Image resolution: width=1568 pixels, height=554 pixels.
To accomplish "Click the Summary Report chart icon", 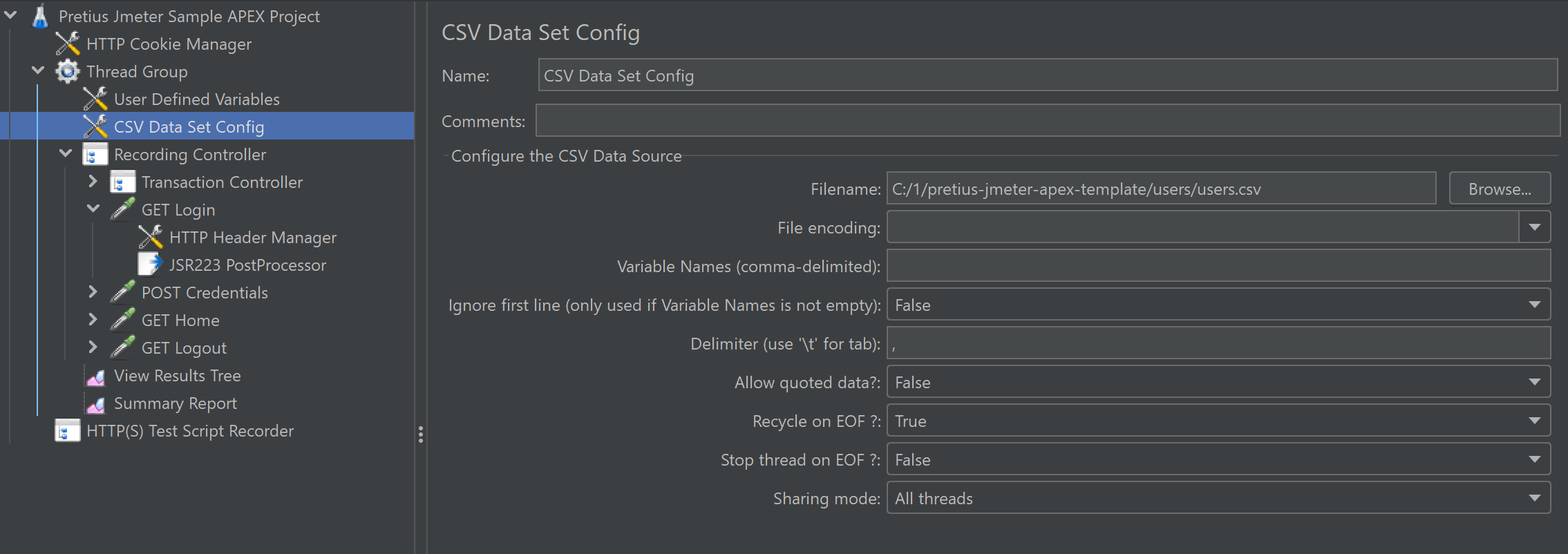I will (95, 403).
